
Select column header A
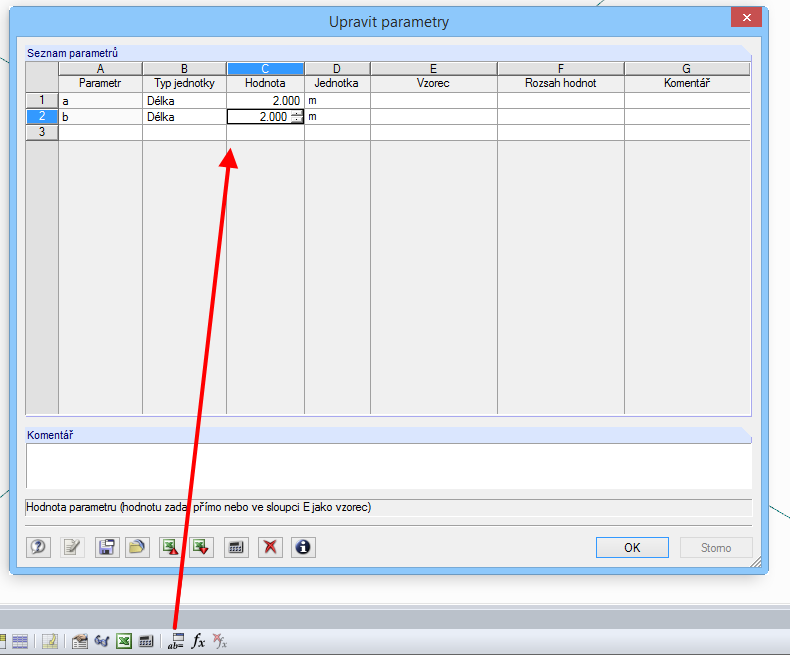click(100, 69)
